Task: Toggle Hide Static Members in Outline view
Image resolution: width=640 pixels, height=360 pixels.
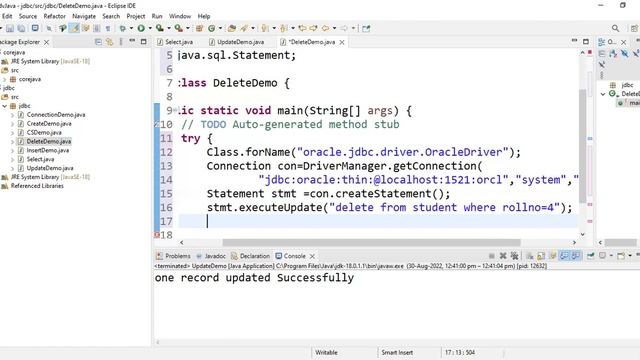Action: pos(636,53)
